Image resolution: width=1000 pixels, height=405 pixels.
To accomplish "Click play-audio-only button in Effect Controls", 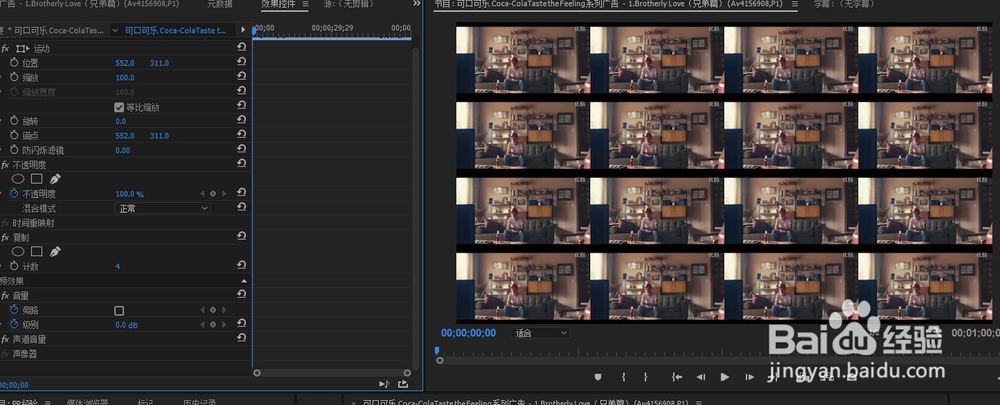I will coord(384,384).
